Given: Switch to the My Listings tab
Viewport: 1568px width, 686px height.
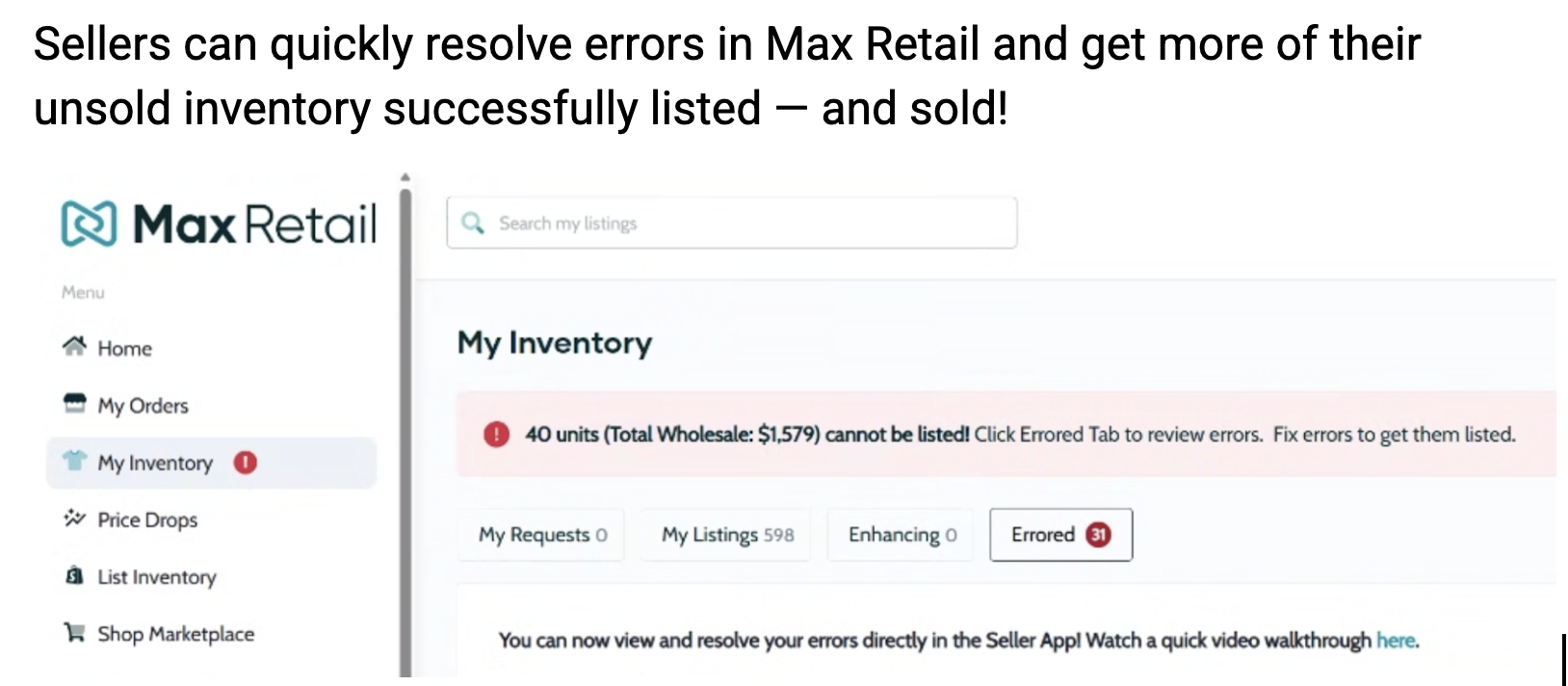Looking at the screenshot, I should tap(727, 535).
